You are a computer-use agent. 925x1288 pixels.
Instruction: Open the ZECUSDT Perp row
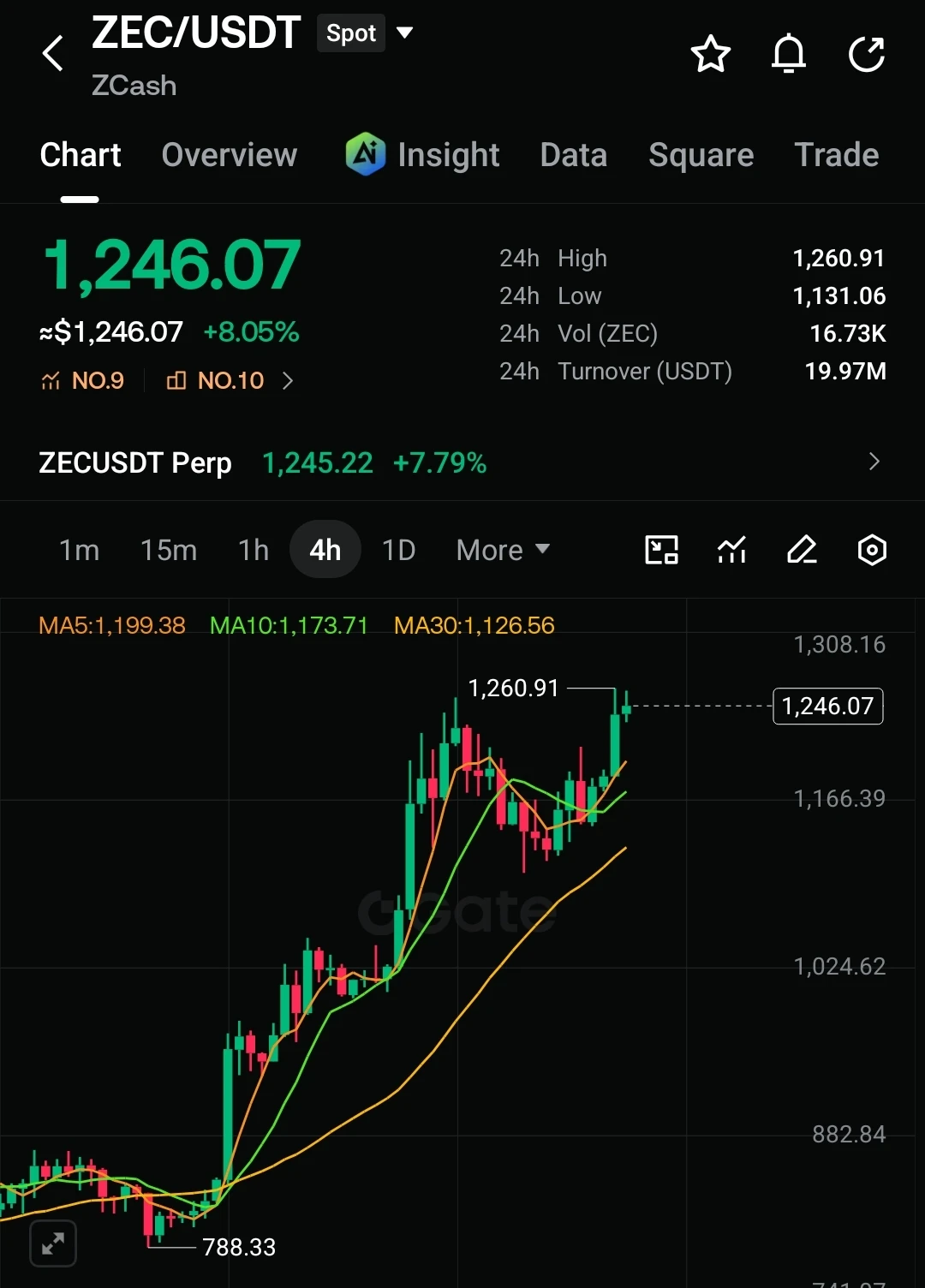(x=462, y=463)
